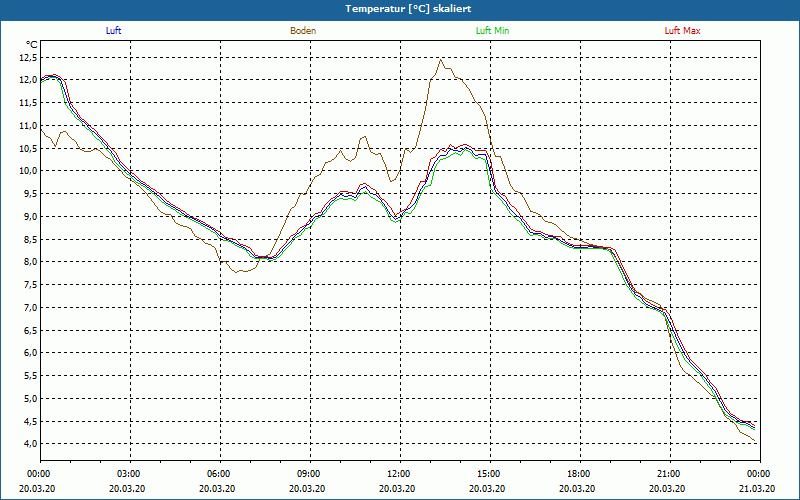Click the 6,0 y-axis value

pyautogui.click(x=31, y=353)
